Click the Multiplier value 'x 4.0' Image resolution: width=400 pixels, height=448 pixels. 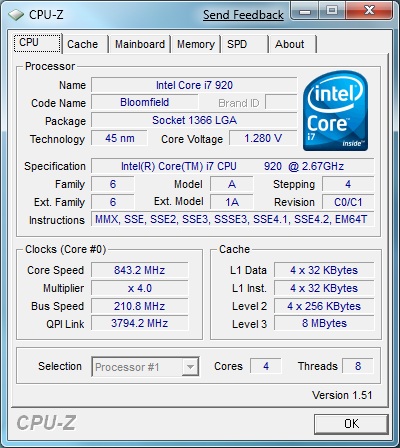pyautogui.click(x=140, y=288)
